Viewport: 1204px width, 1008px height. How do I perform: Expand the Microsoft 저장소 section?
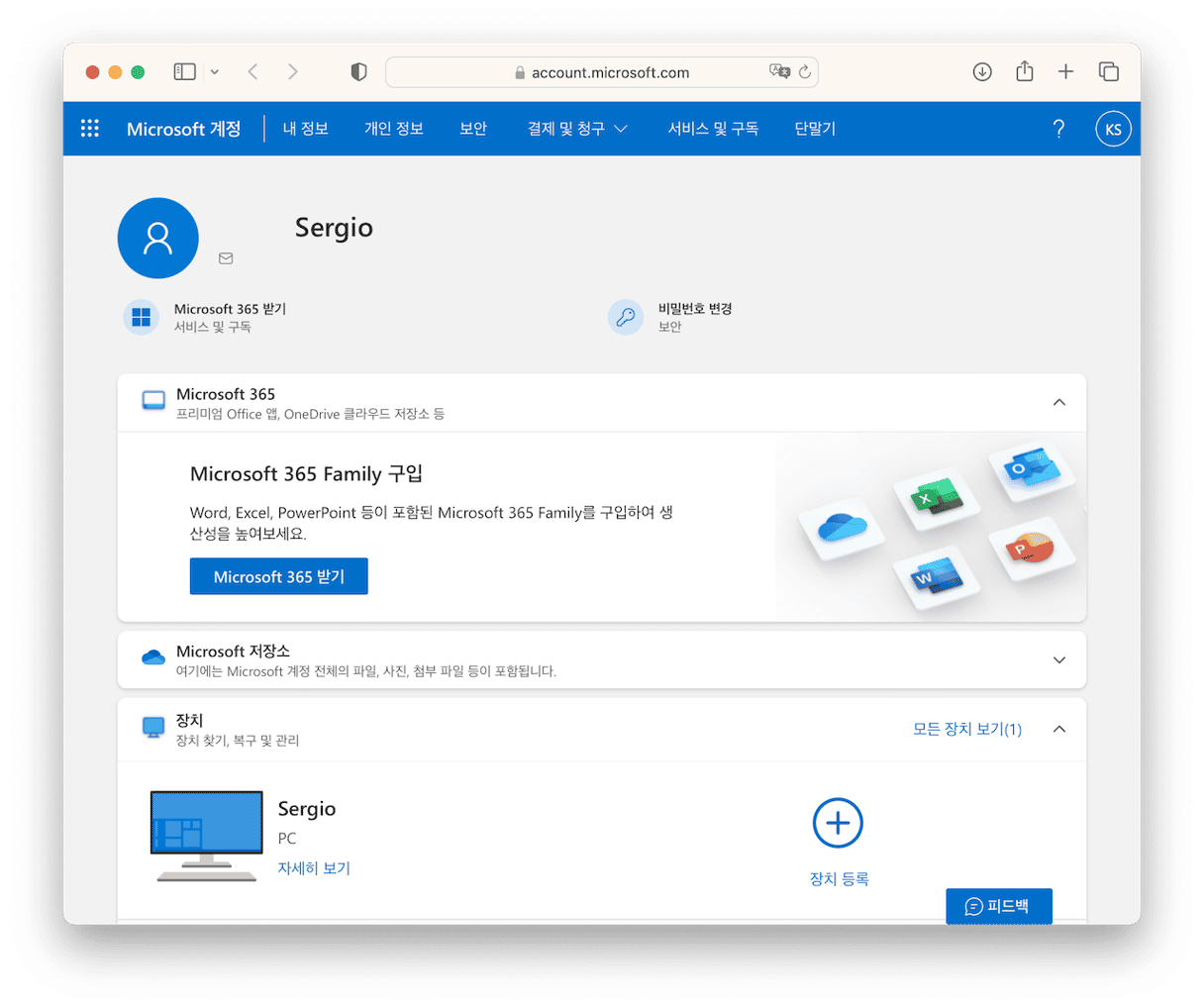coord(1058,660)
